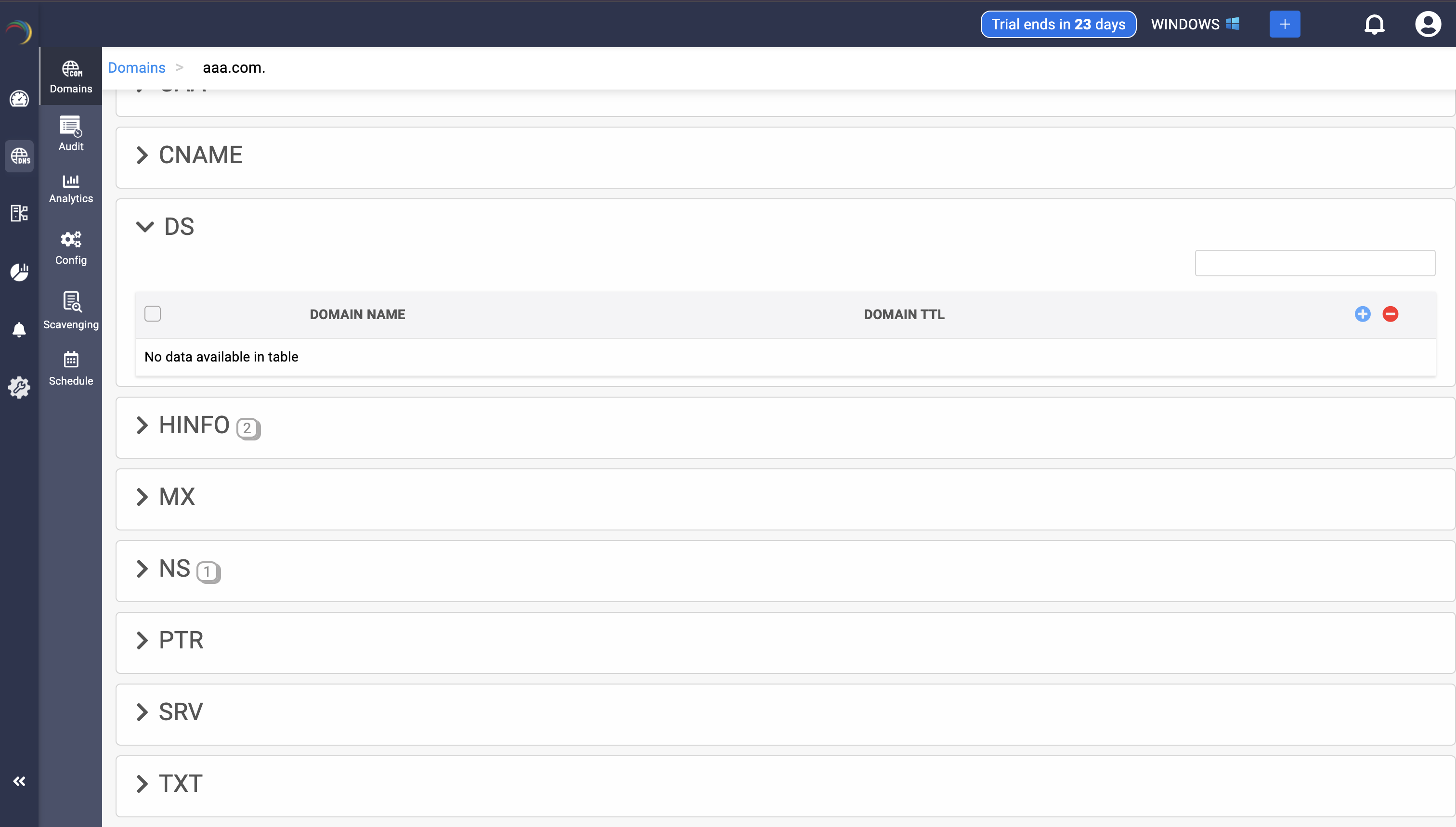This screenshot has width=1456, height=827.
Task: Open the Audit menu item
Action: pos(71,134)
